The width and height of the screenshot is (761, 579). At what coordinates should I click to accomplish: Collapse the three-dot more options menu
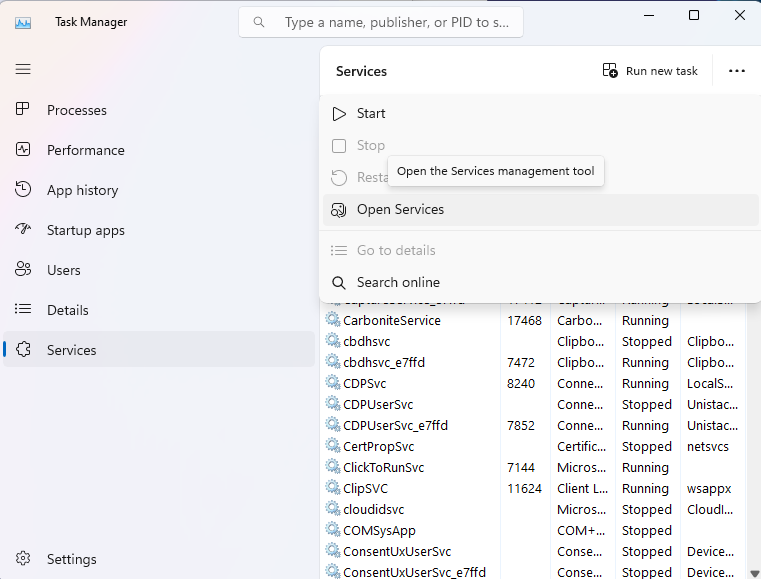pos(737,71)
